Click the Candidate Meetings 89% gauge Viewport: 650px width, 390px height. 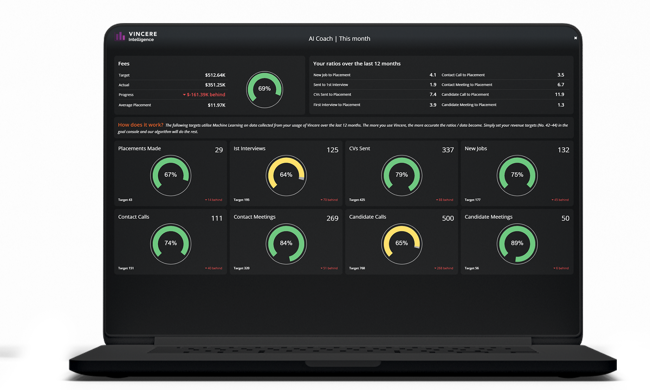coord(517,244)
